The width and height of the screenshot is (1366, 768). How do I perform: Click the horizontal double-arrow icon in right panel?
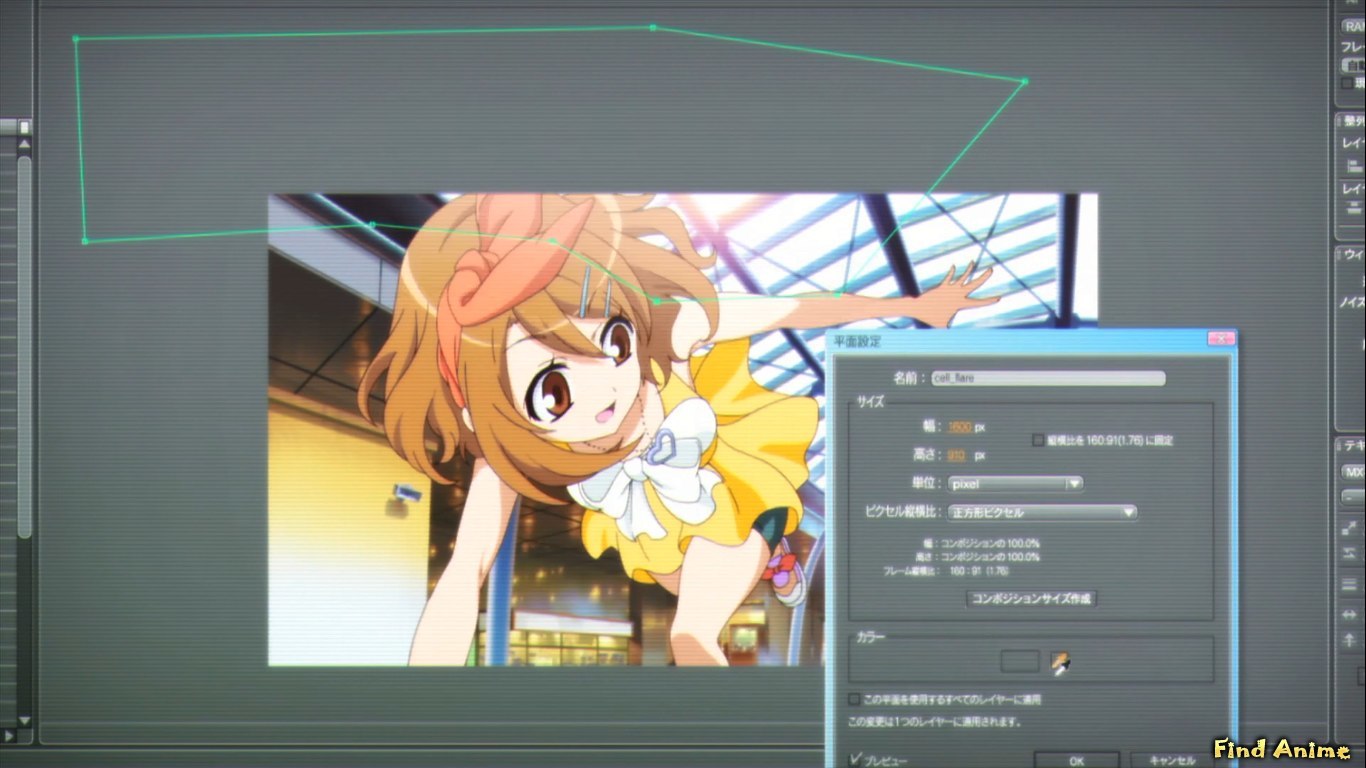pos(1350,614)
